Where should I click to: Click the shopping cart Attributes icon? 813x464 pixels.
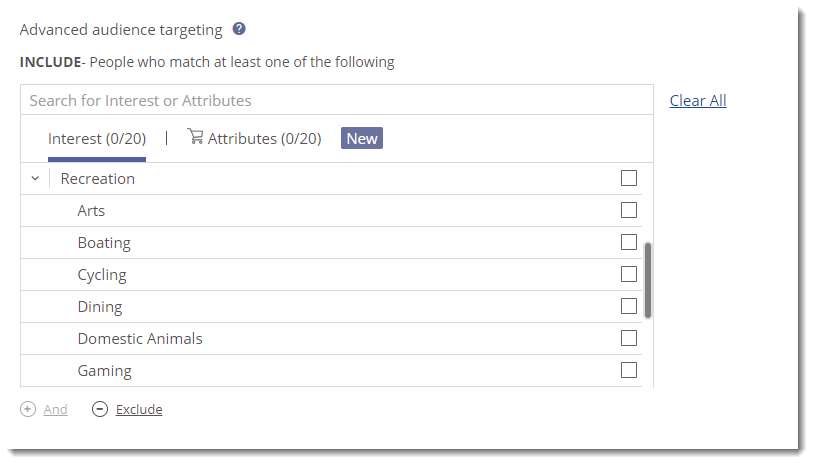[195, 137]
